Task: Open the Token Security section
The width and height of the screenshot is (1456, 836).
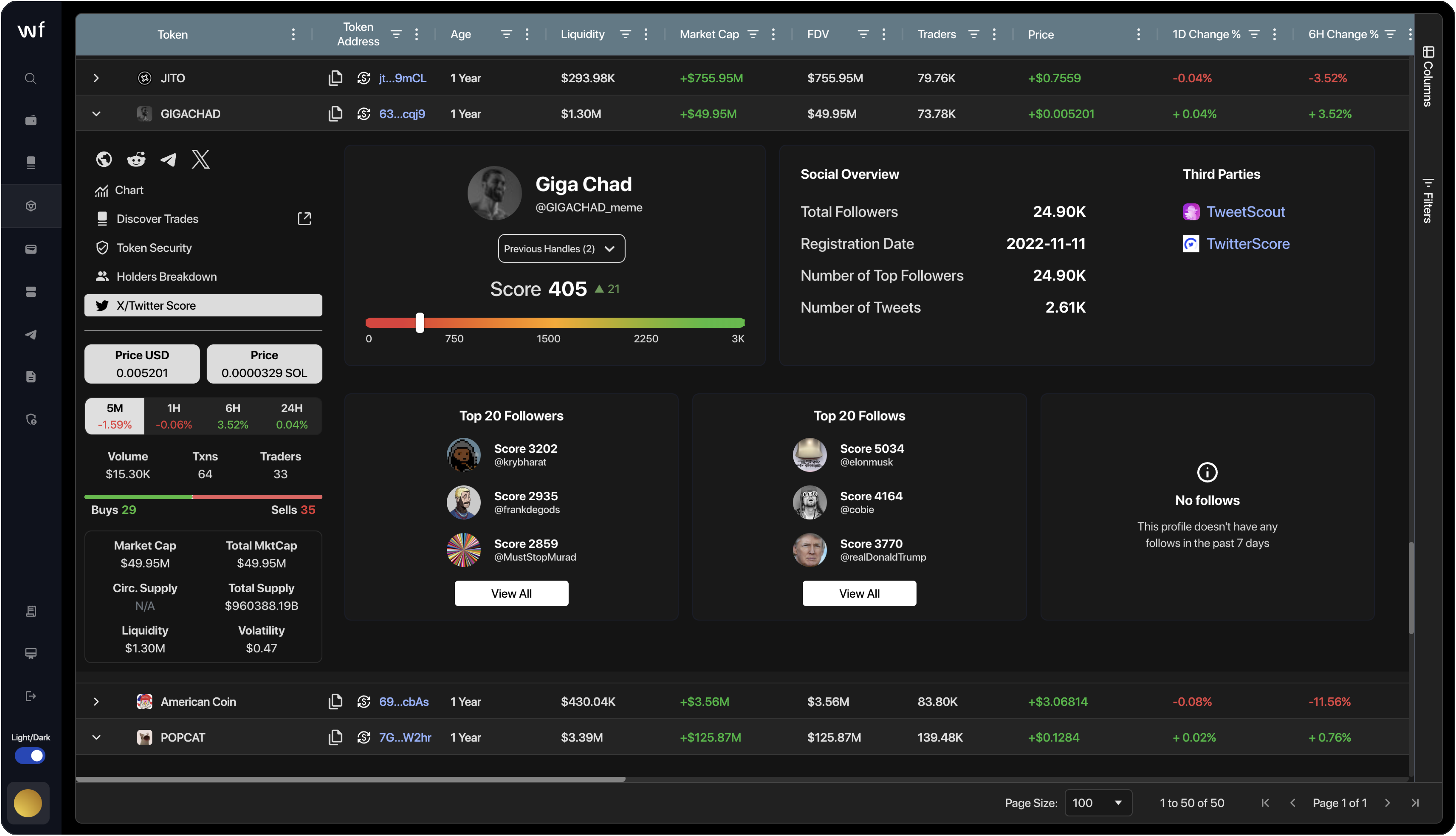Action: [x=154, y=248]
